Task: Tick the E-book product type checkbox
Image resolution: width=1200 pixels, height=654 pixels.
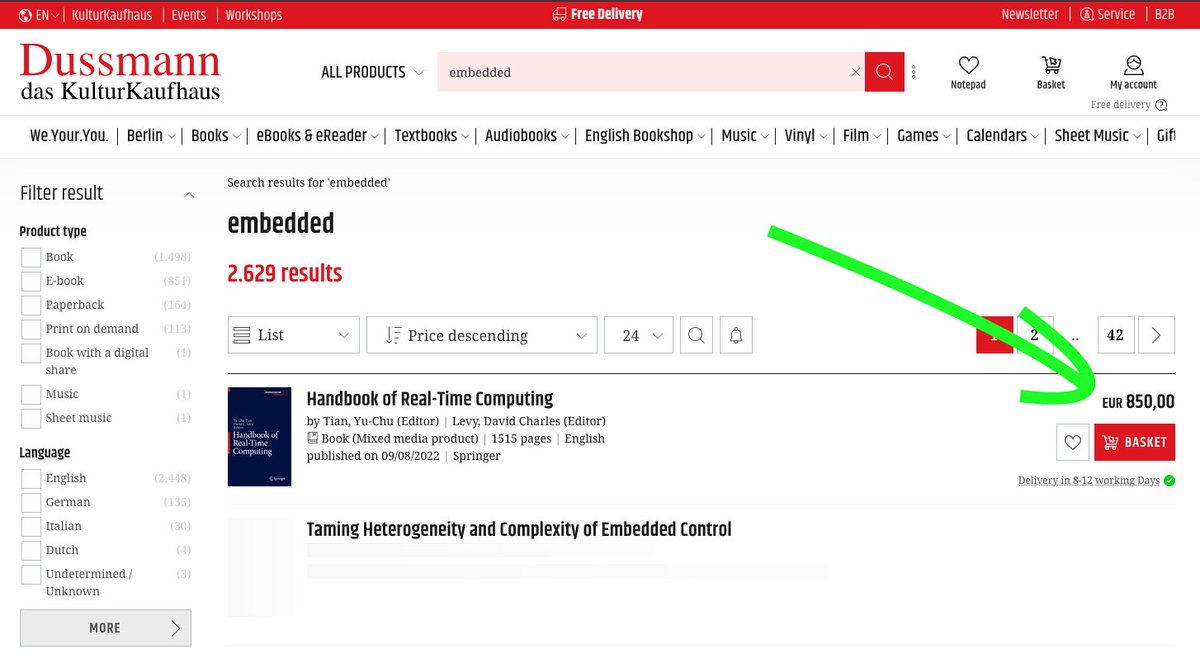Action: click(31, 281)
